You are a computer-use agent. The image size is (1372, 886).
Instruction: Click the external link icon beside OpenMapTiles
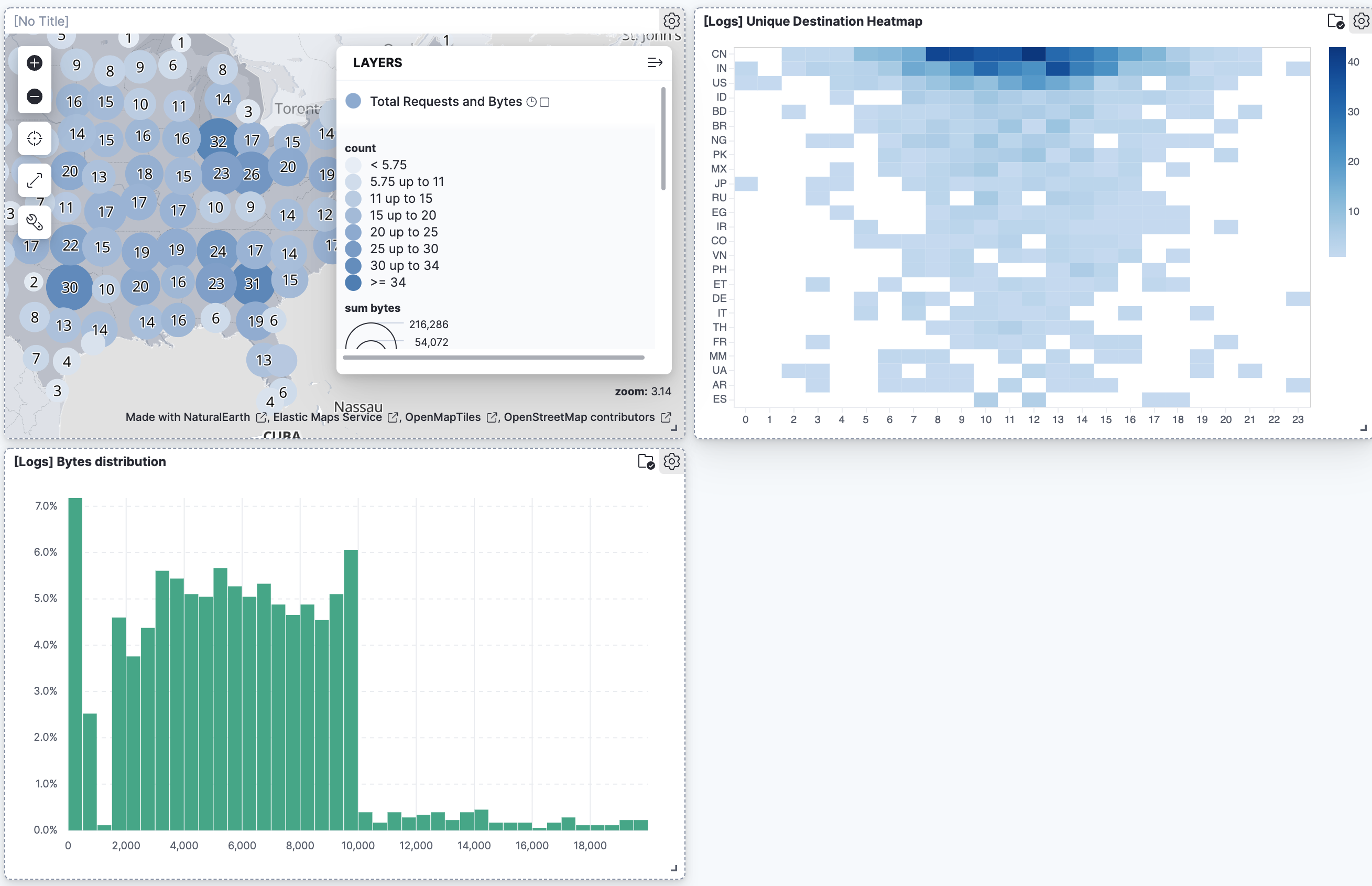491,417
